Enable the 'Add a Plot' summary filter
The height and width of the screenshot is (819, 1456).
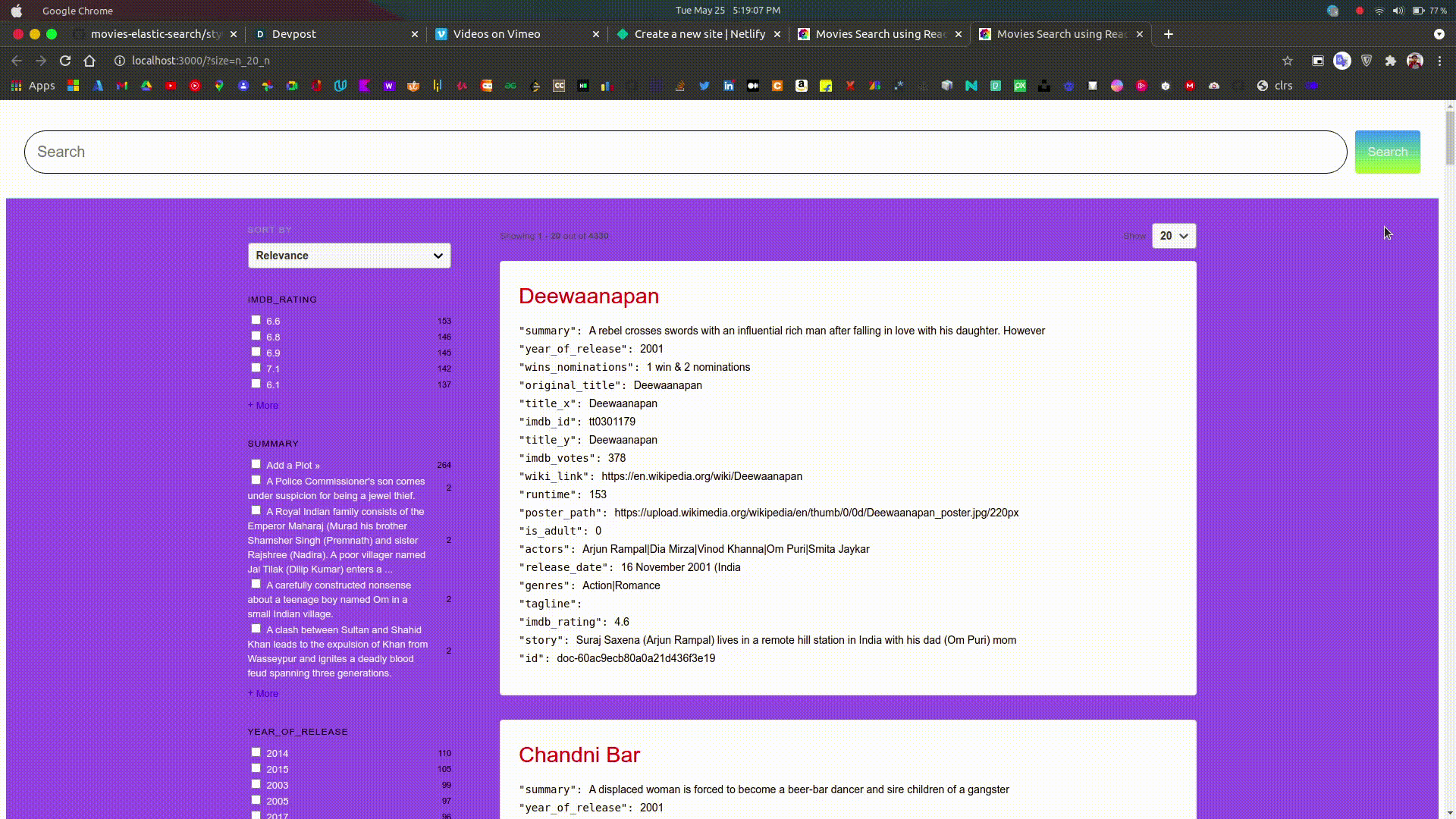click(256, 464)
